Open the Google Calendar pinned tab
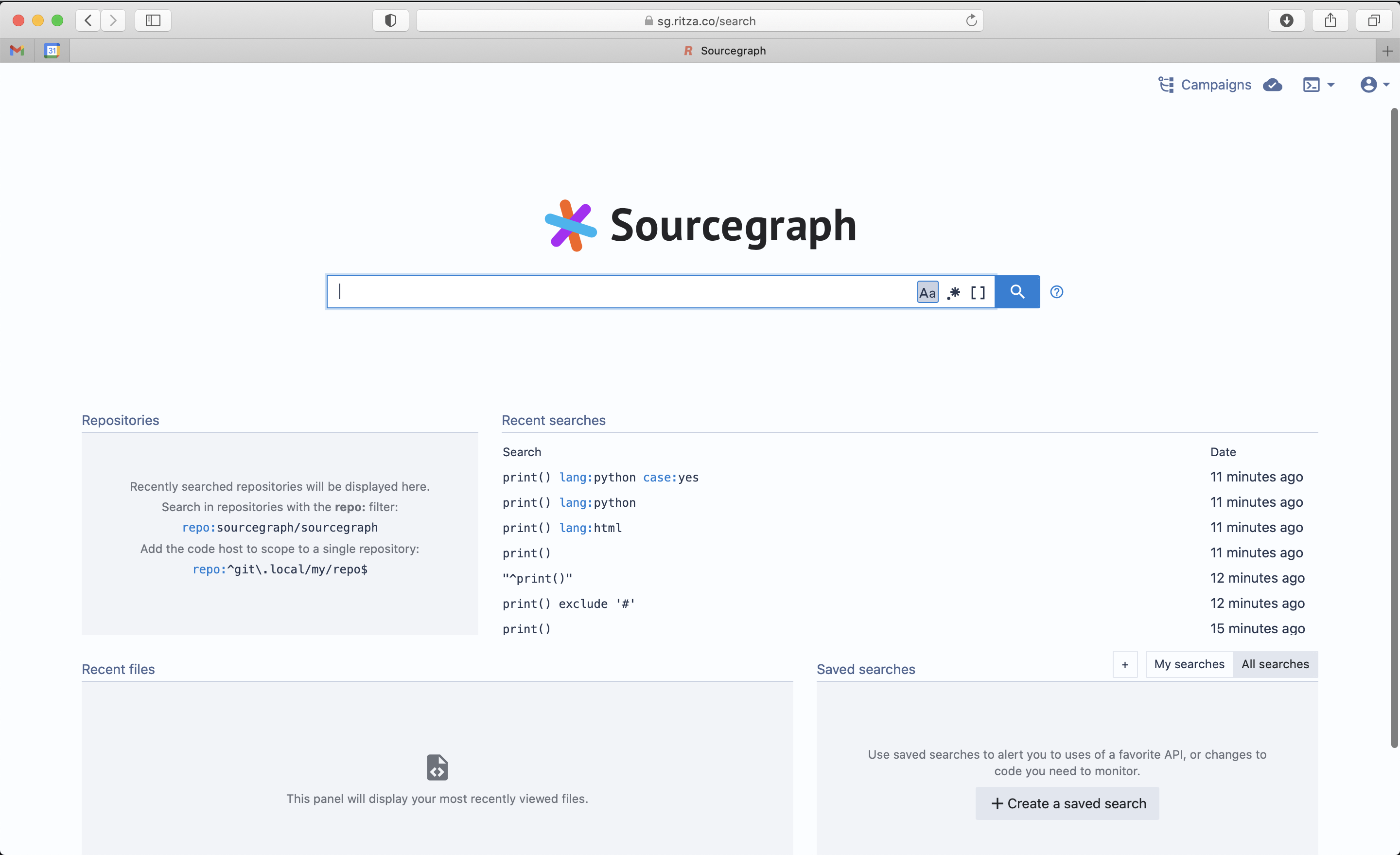This screenshot has width=1400, height=855. [x=52, y=51]
